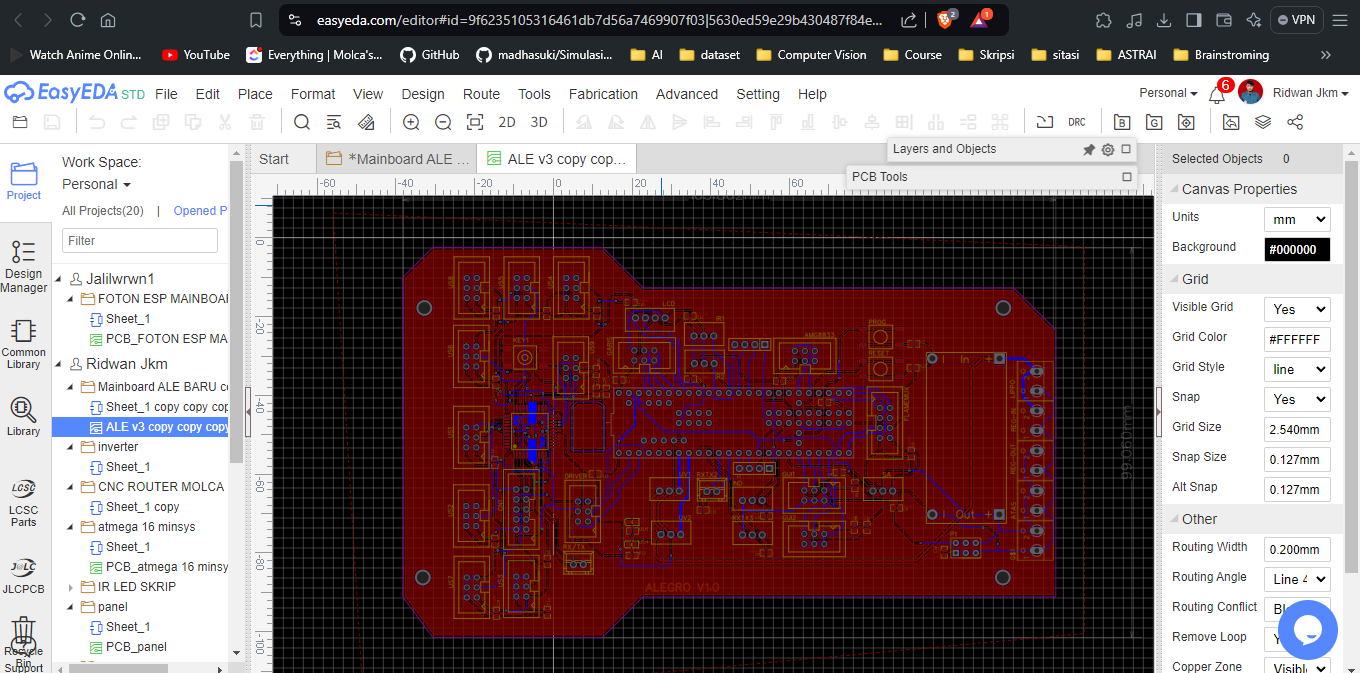
Task: Open Layers and Objects settings gear
Action: point(1108,149)
